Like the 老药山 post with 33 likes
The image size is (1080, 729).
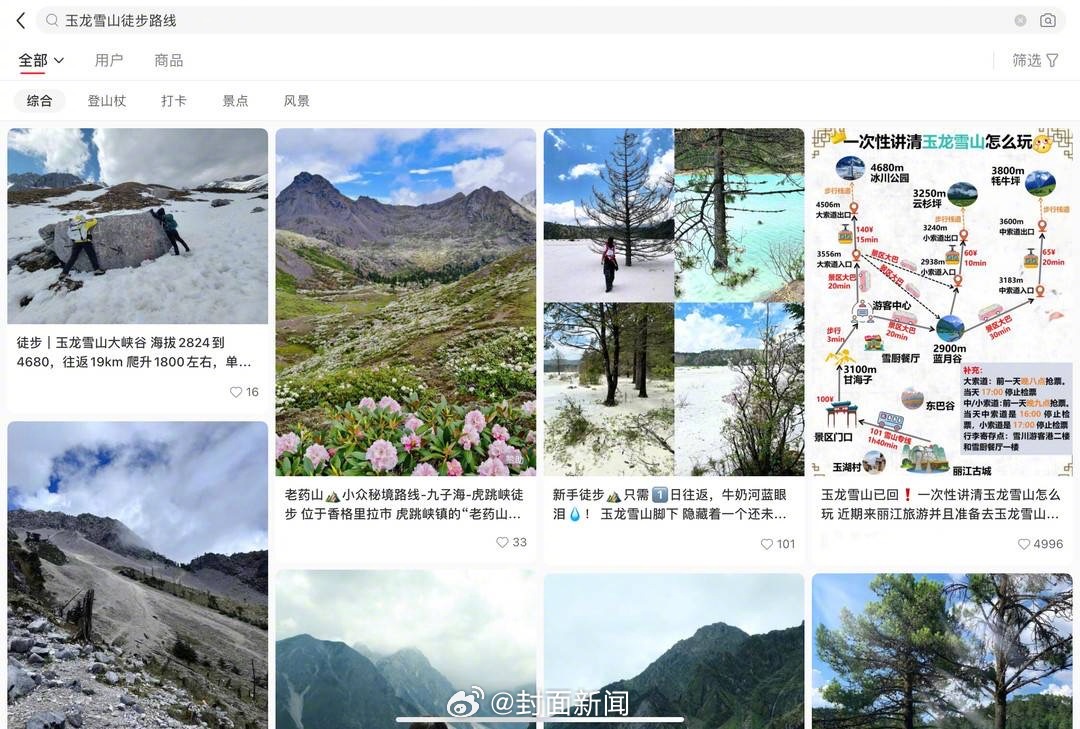click(503, 542)
